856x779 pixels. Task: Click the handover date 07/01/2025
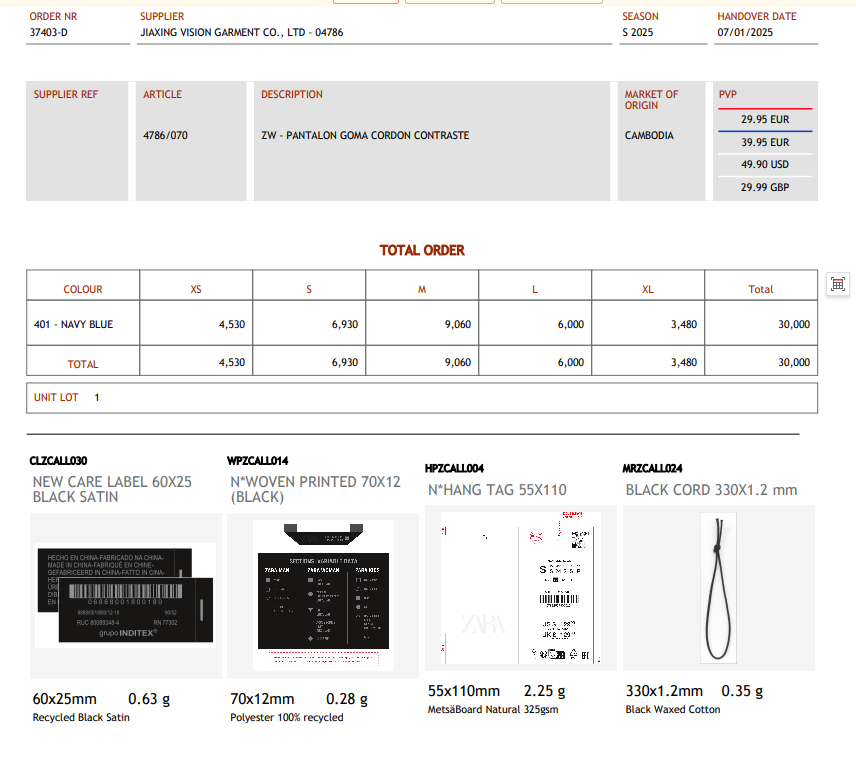tap(745, 33)
